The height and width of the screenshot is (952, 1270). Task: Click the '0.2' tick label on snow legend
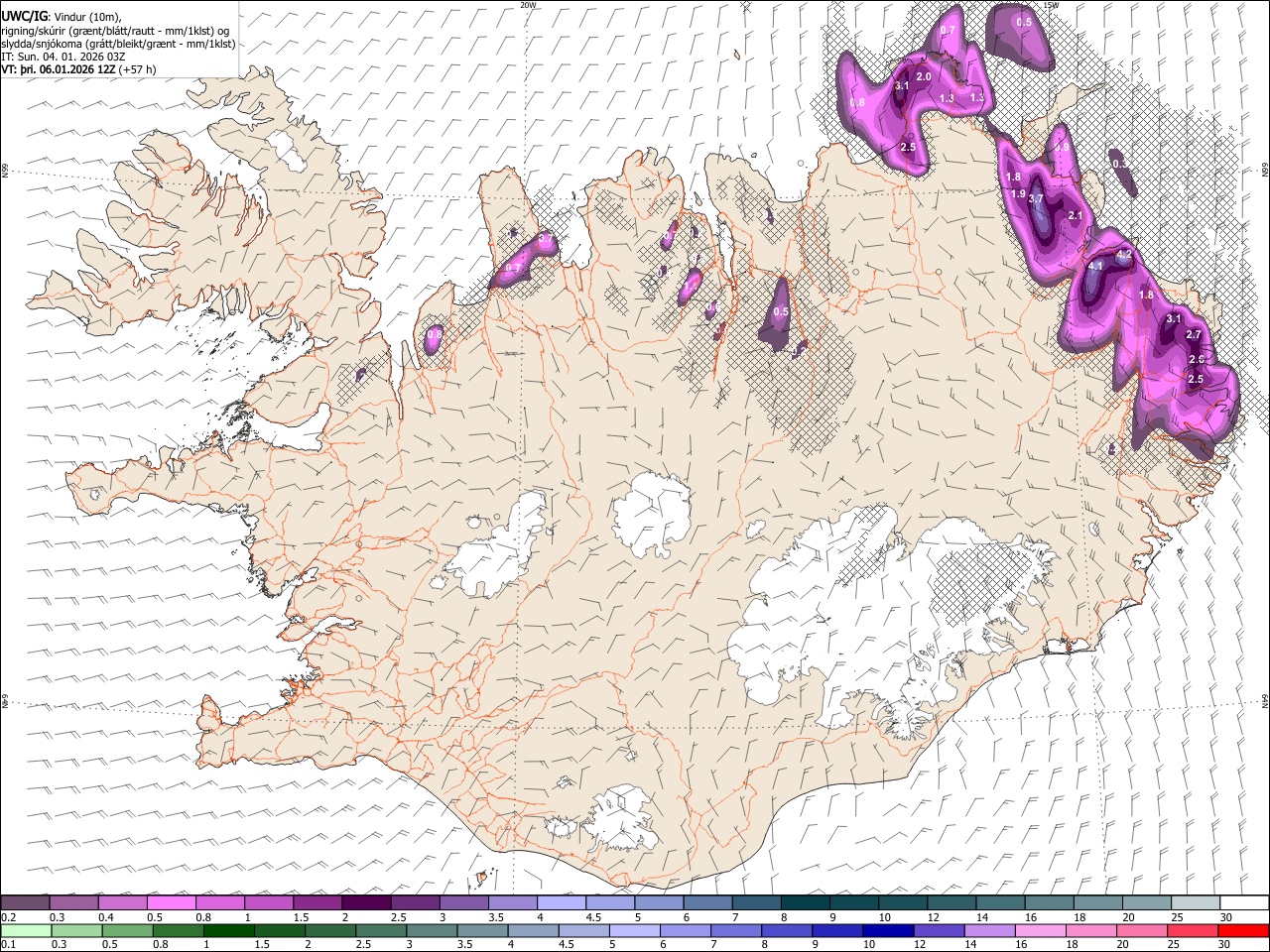point(8,916)
